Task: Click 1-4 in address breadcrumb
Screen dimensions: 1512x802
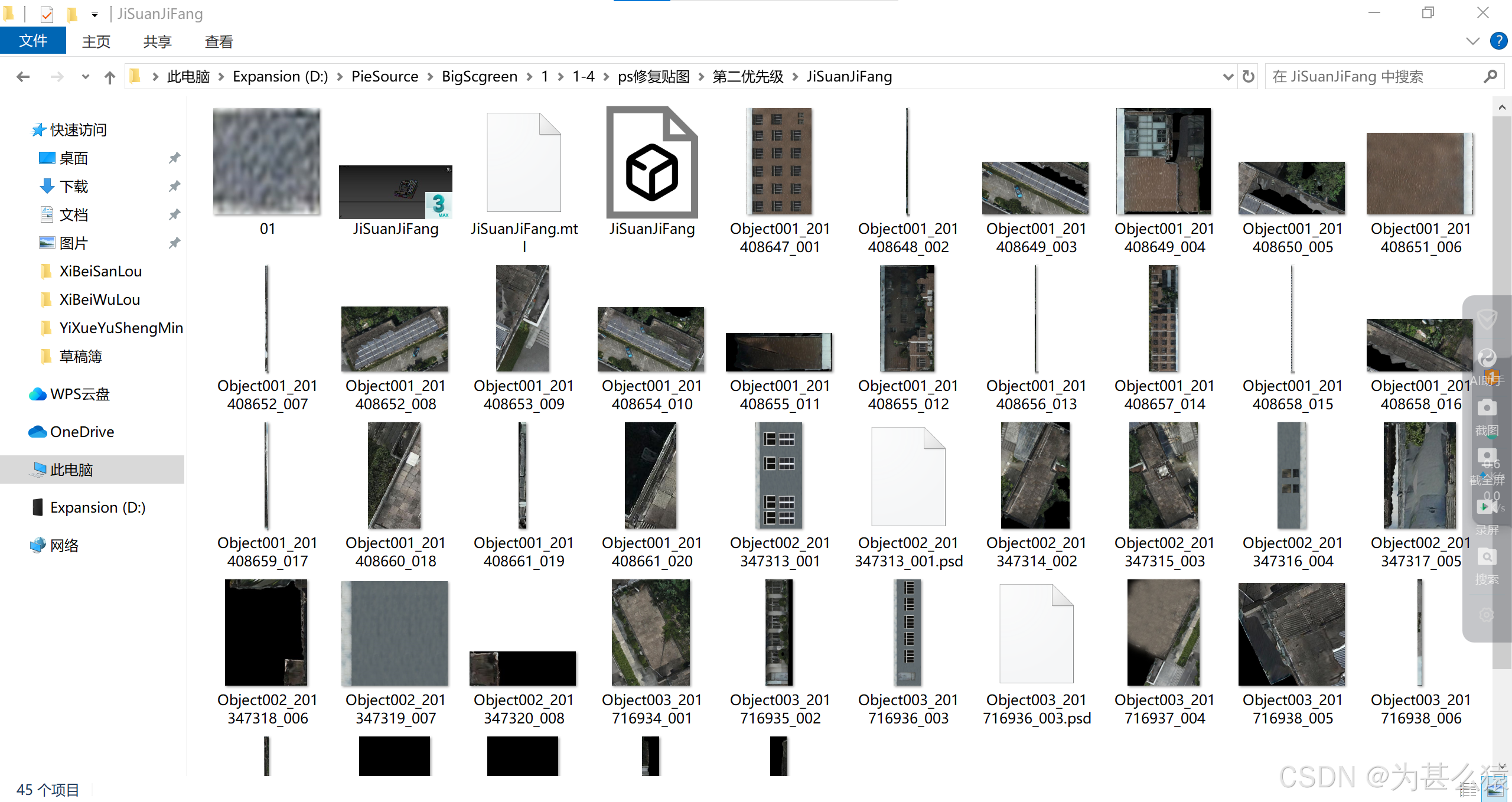Action: (584, 77)
